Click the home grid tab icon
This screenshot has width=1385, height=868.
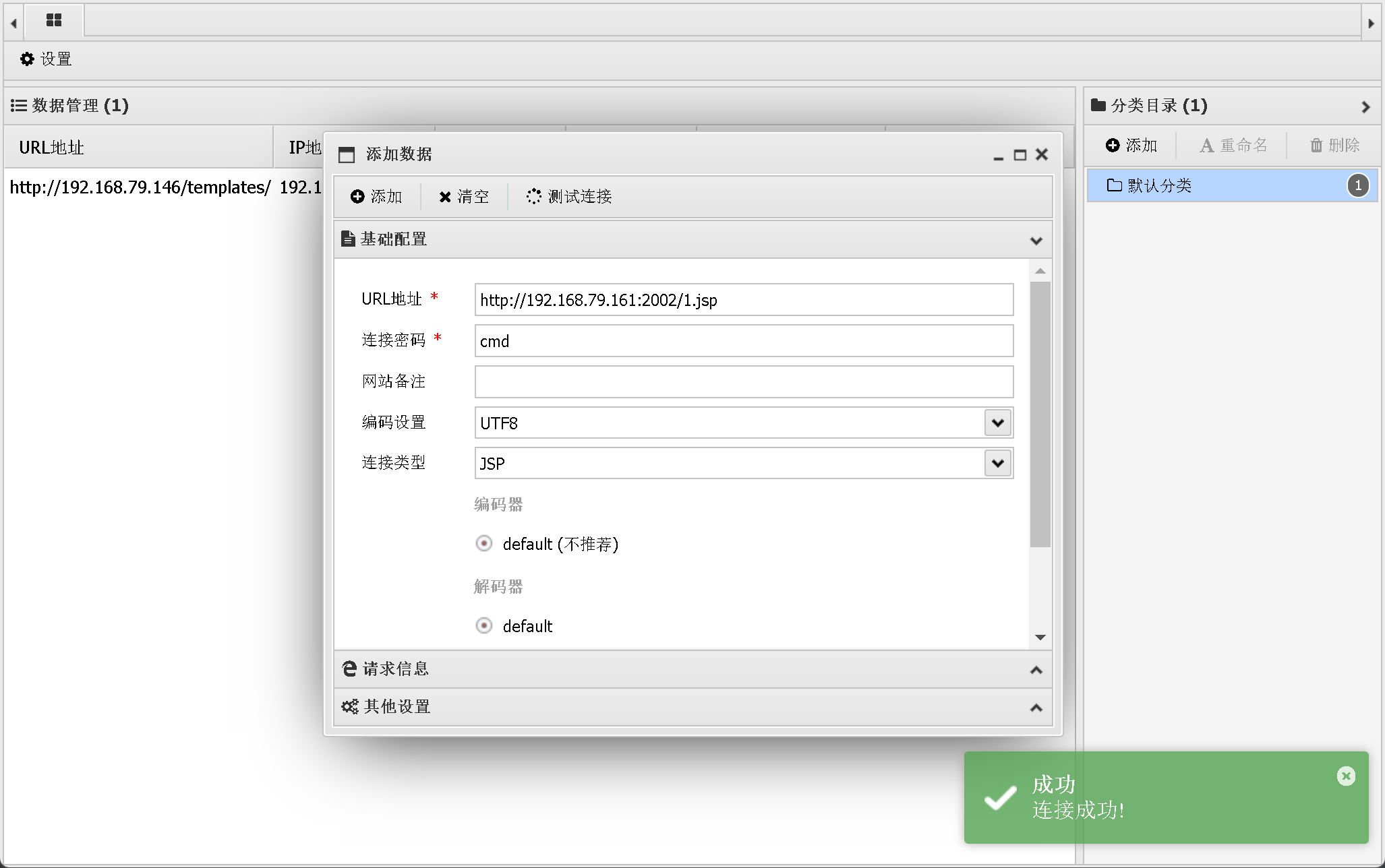[x=54, y=20]
